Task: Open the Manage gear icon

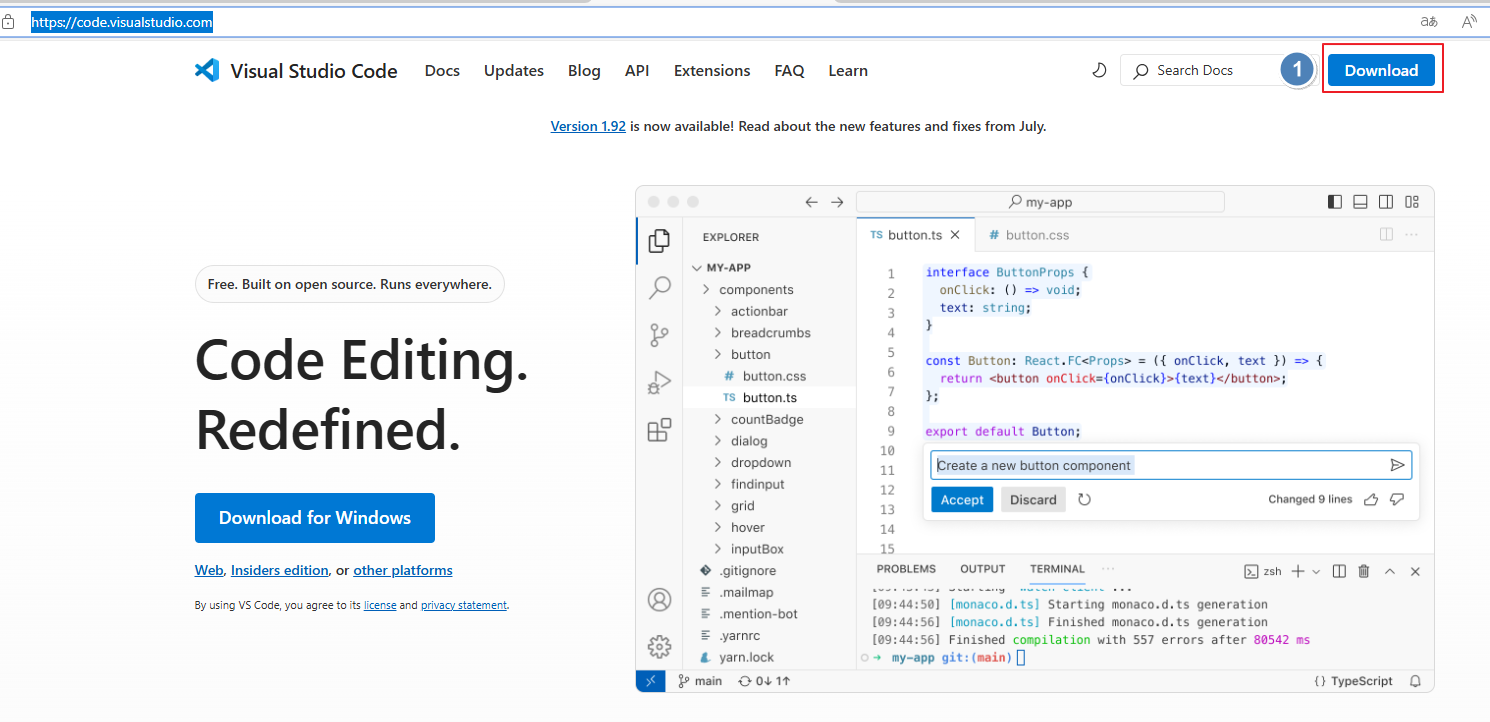Action: tap(659, 646)
